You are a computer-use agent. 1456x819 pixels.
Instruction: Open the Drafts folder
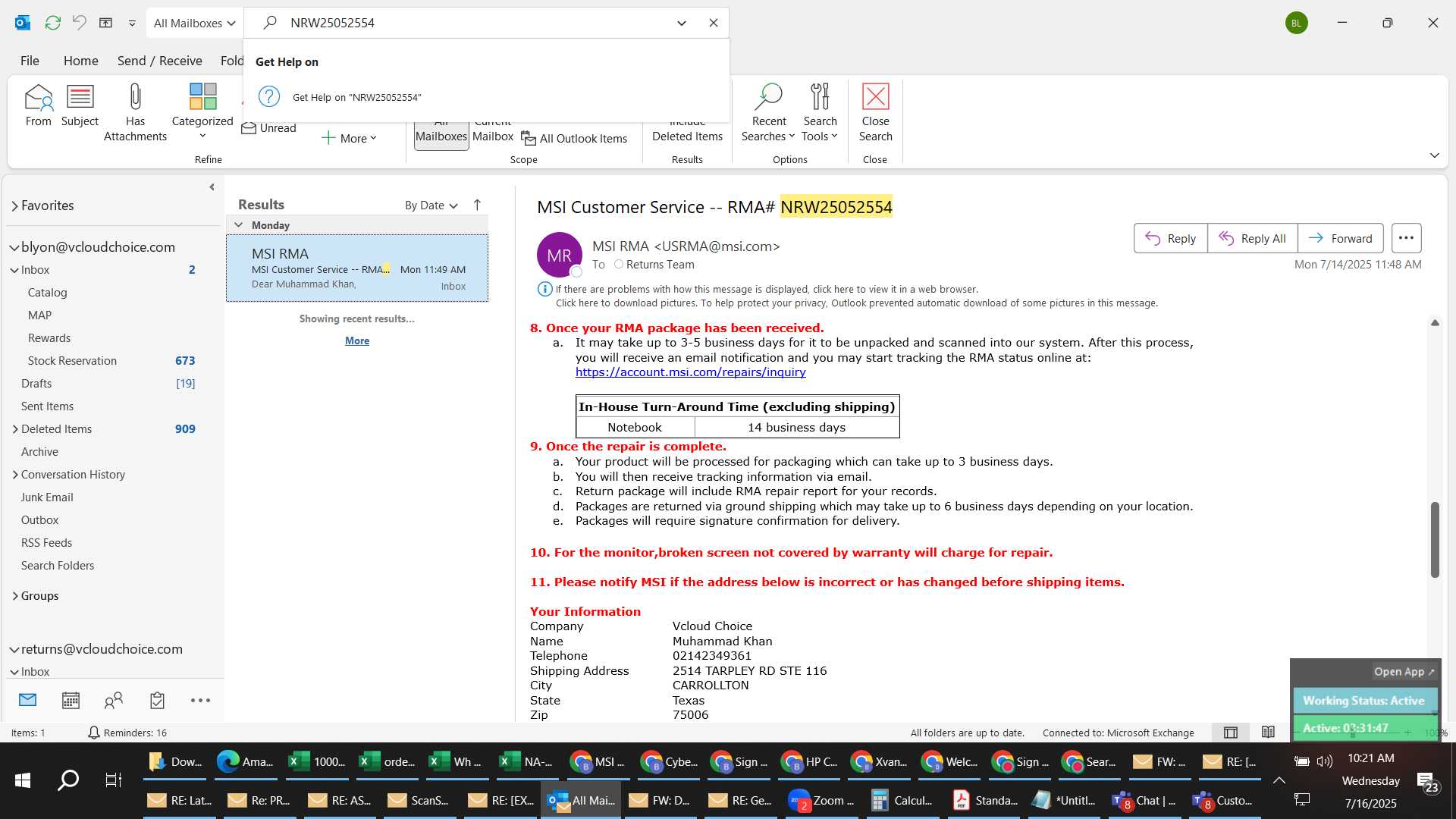(x=36, y=384)
